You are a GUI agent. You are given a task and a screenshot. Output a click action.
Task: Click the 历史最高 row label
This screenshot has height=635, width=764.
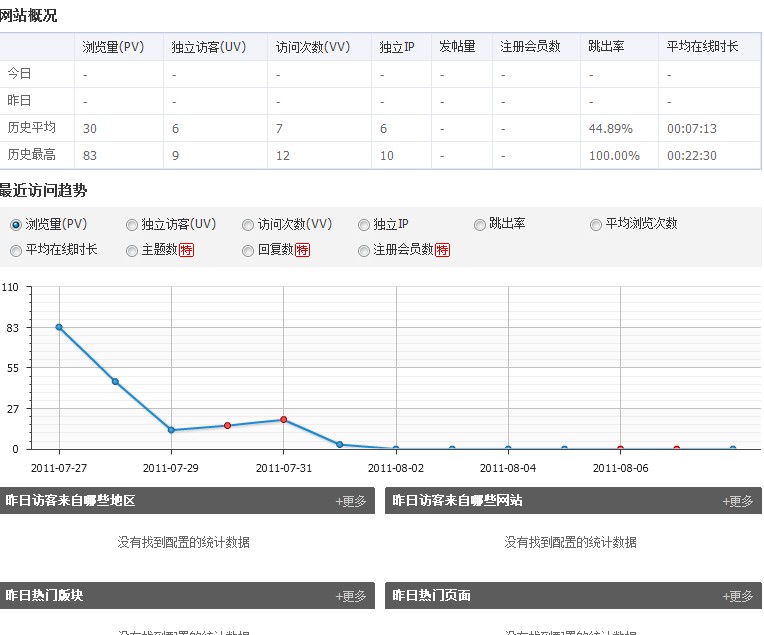[x=31, y=154]
